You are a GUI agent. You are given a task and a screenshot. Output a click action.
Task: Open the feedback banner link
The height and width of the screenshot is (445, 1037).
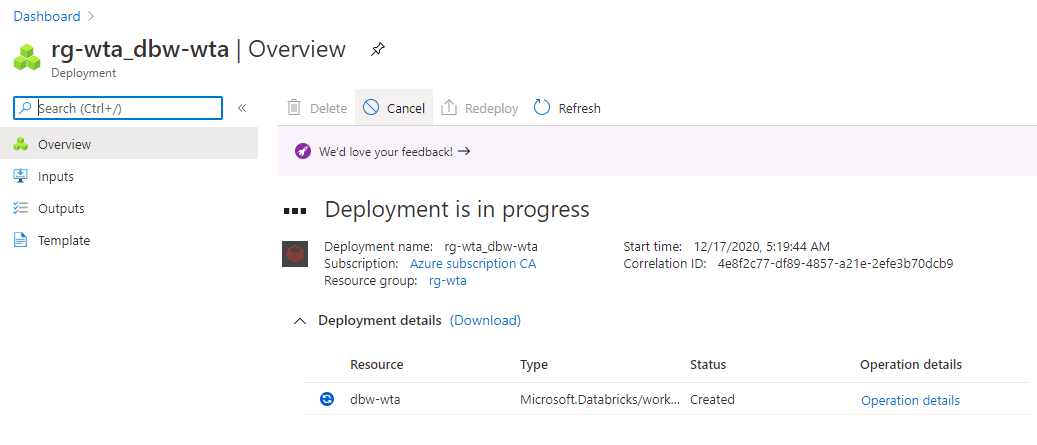[394, 152]
